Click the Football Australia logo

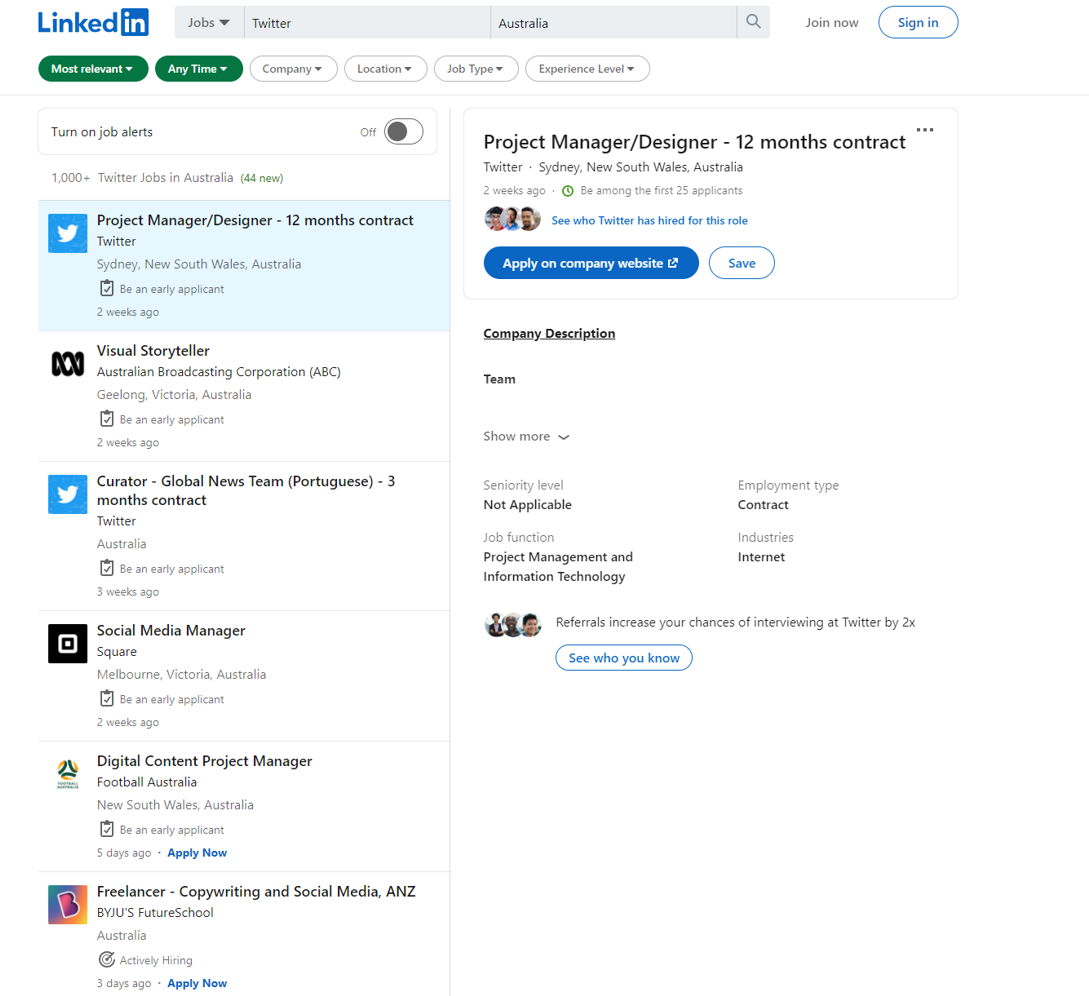[x=67, y=774]
